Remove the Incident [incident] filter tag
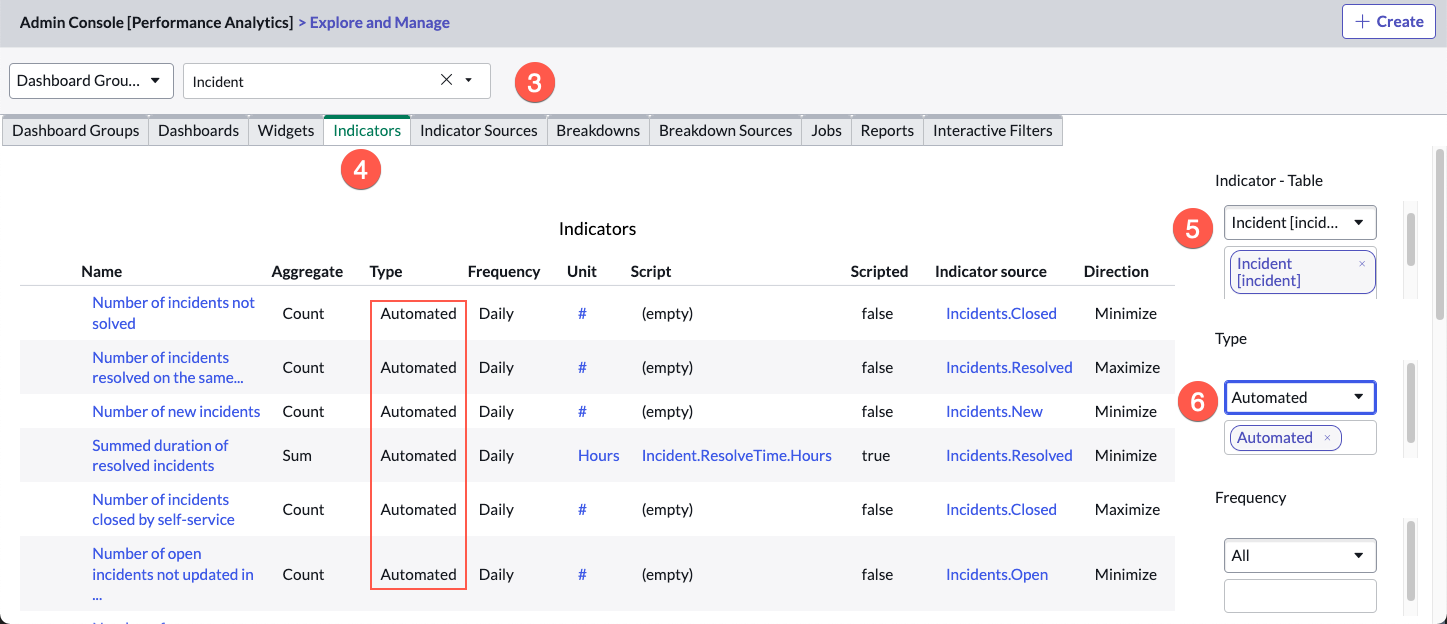The width and height of the screenshot is (1447, 624). pyautogui.click(x=1361, y=264)
